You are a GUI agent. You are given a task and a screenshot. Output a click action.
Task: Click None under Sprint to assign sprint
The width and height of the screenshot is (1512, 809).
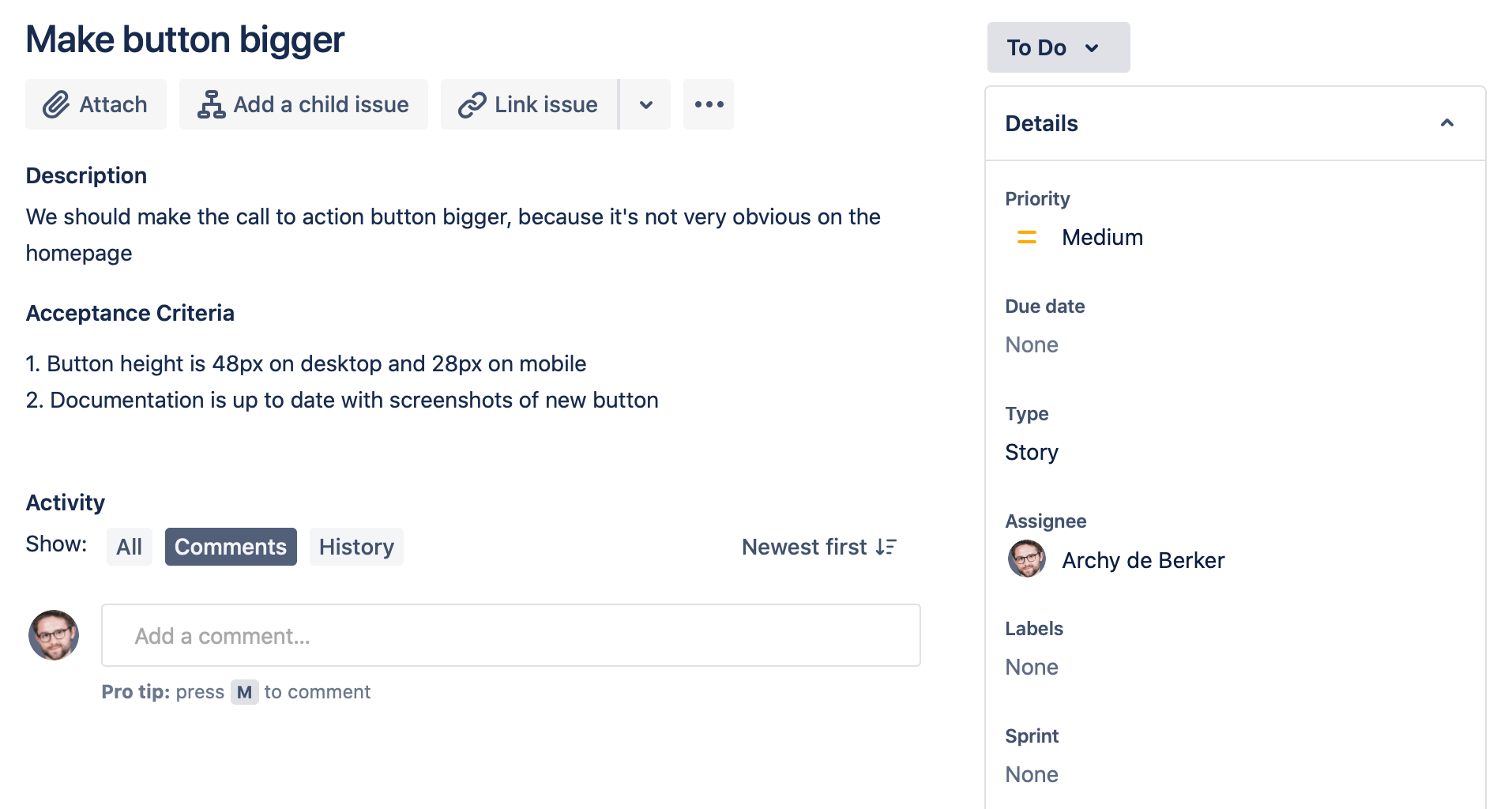[x=1031, y=774]
